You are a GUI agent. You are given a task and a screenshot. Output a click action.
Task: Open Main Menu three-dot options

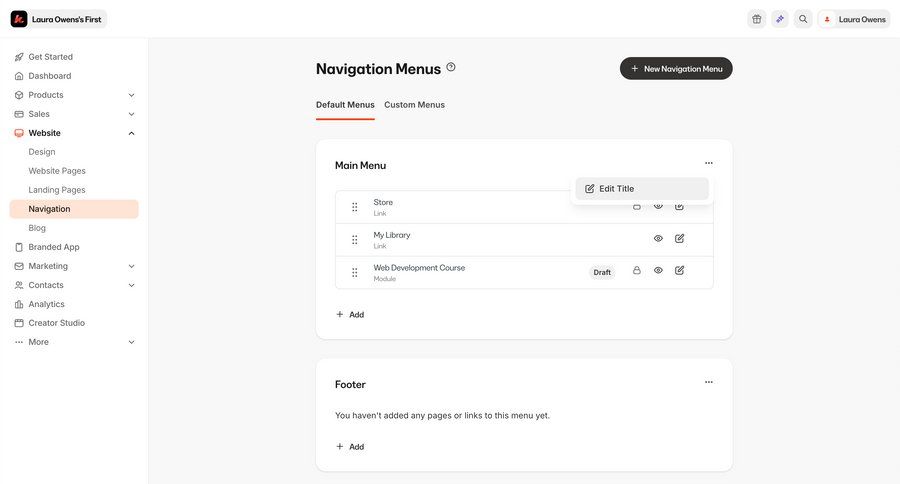tap(709, 163)
